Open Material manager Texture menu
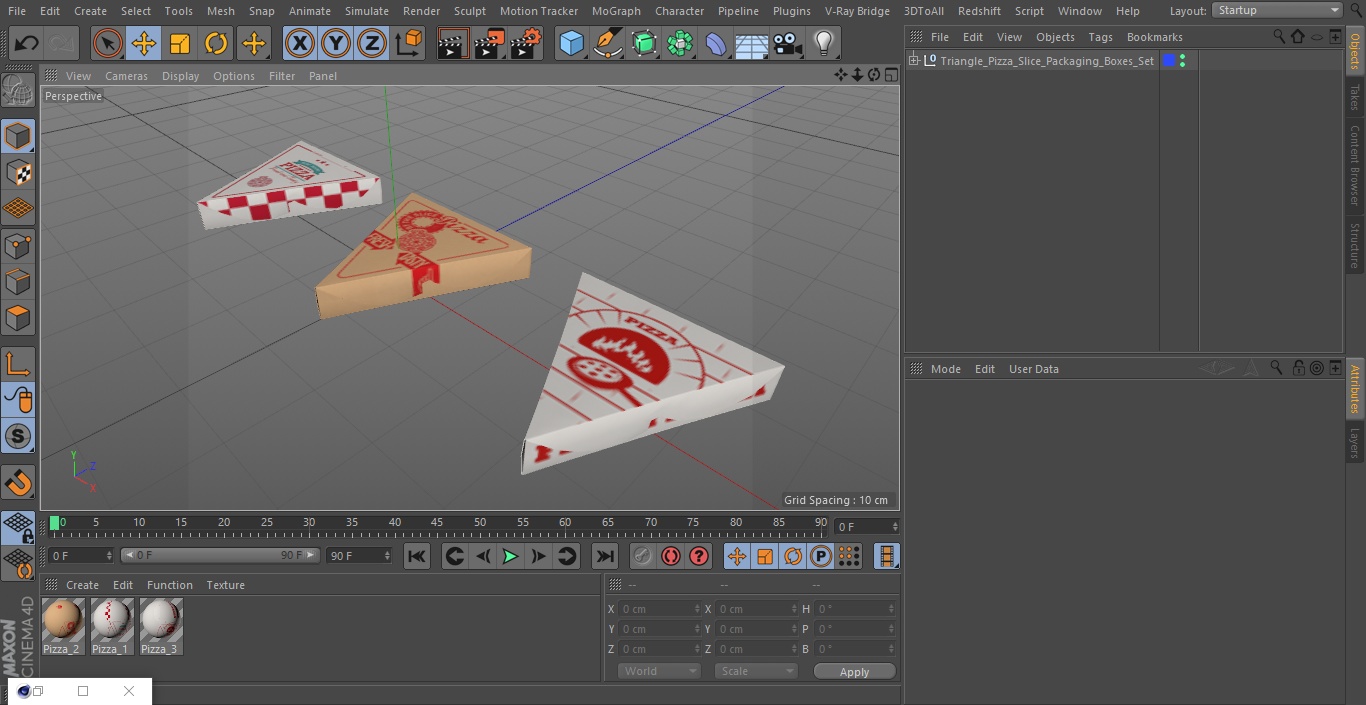The image size is (1366, 705). tap(225, 585)
